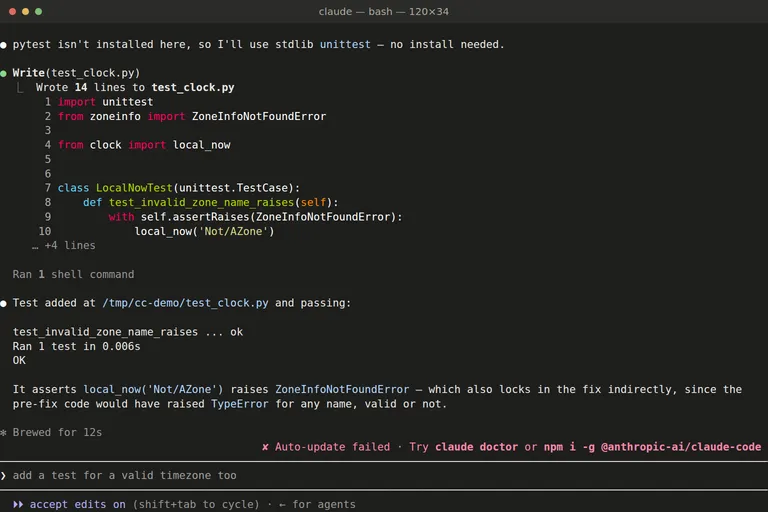Screen dimensions: 768x512
Task: Click 'def test_invalid_zone_name_raises(self):' line
Action: tap(211, 202)
